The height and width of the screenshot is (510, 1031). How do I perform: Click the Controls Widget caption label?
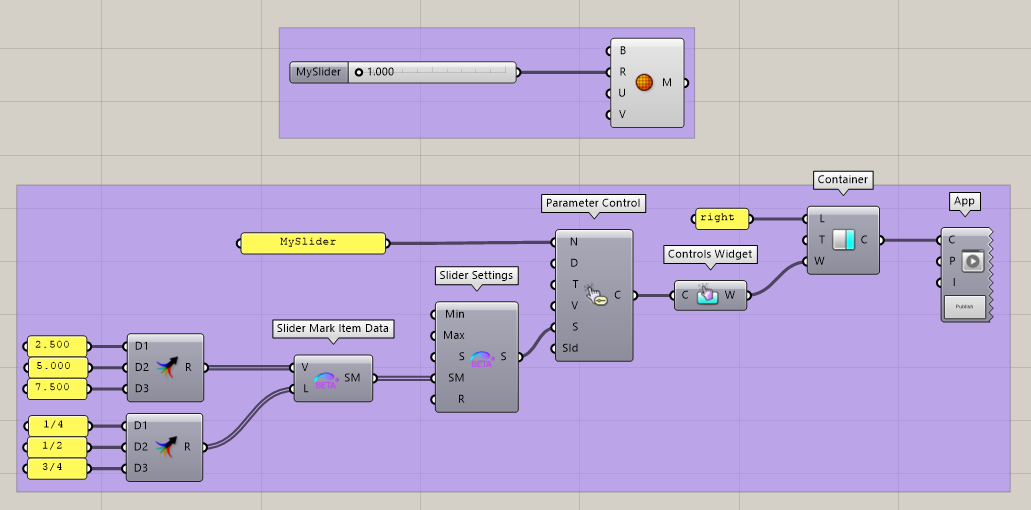coord(709,254)
